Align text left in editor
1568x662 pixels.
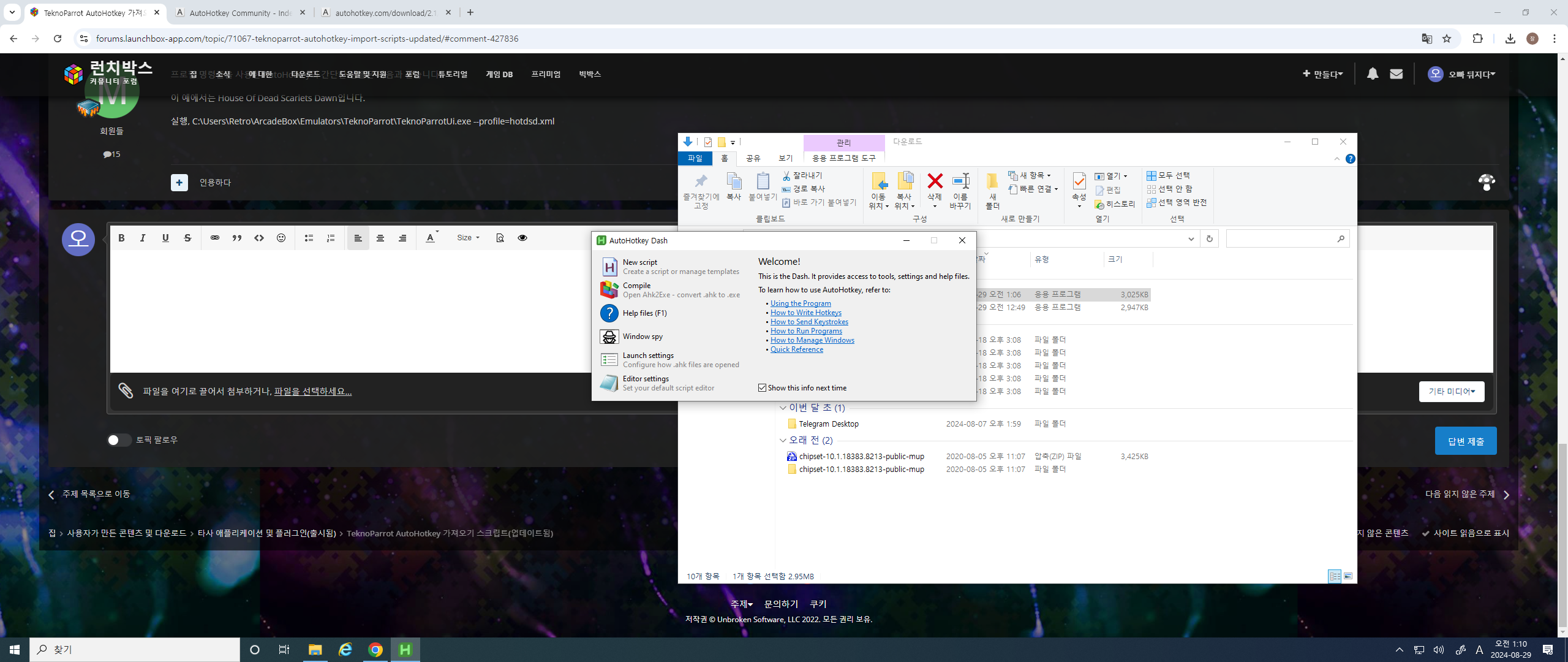358,238
